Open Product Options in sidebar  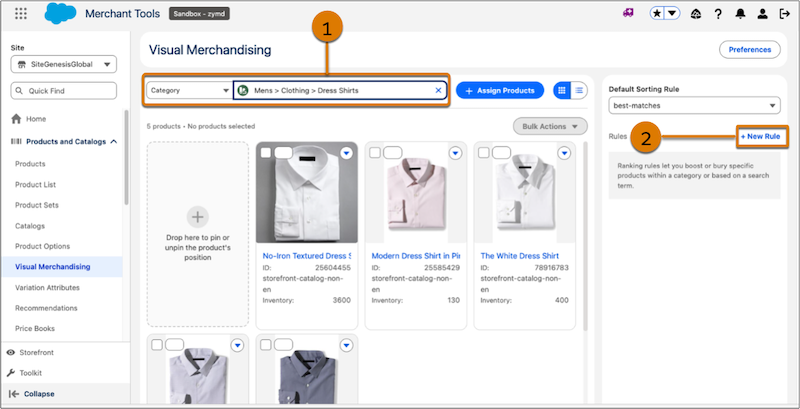42,246
